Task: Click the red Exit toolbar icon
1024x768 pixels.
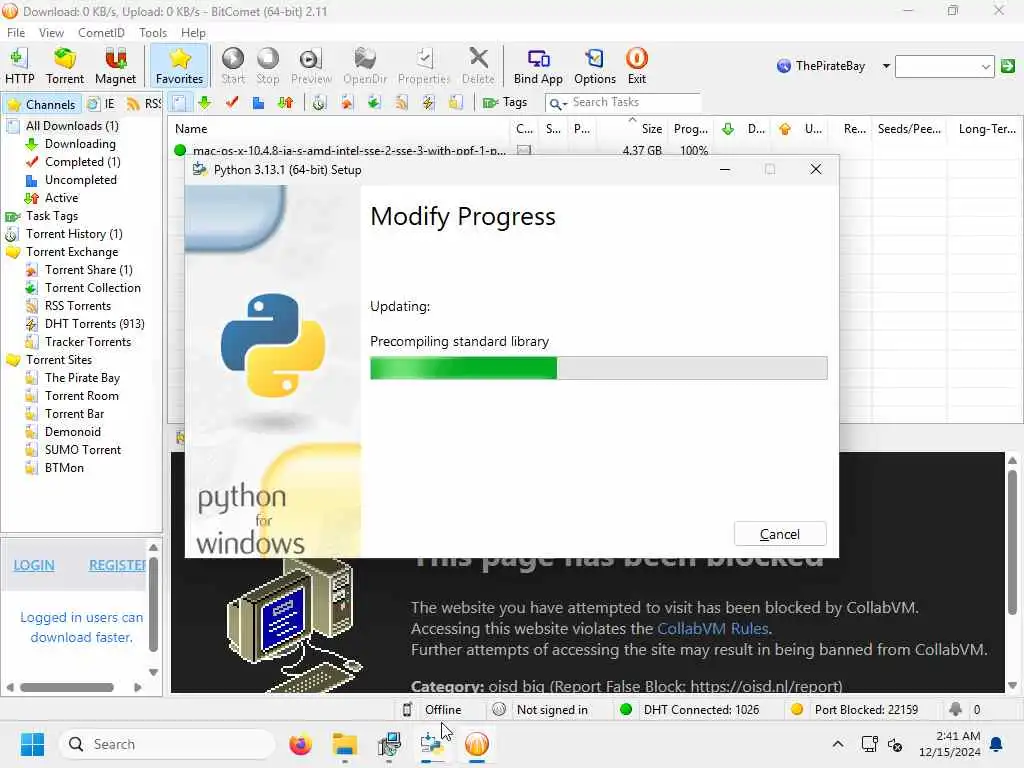Action: [x=637, y=66]
